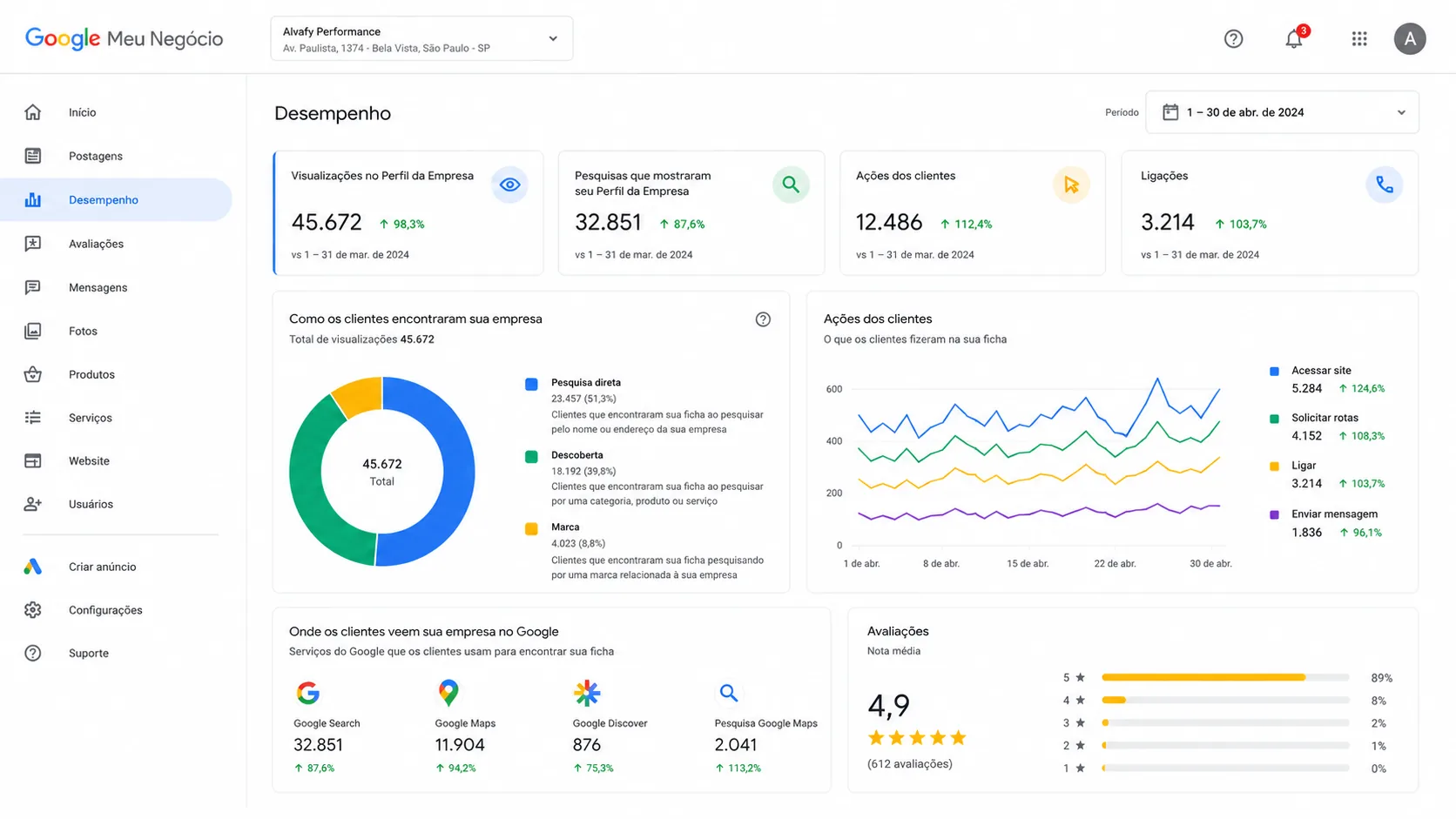Click the Google Search G icon
The image size is (1456, 819).
[308, 693]
